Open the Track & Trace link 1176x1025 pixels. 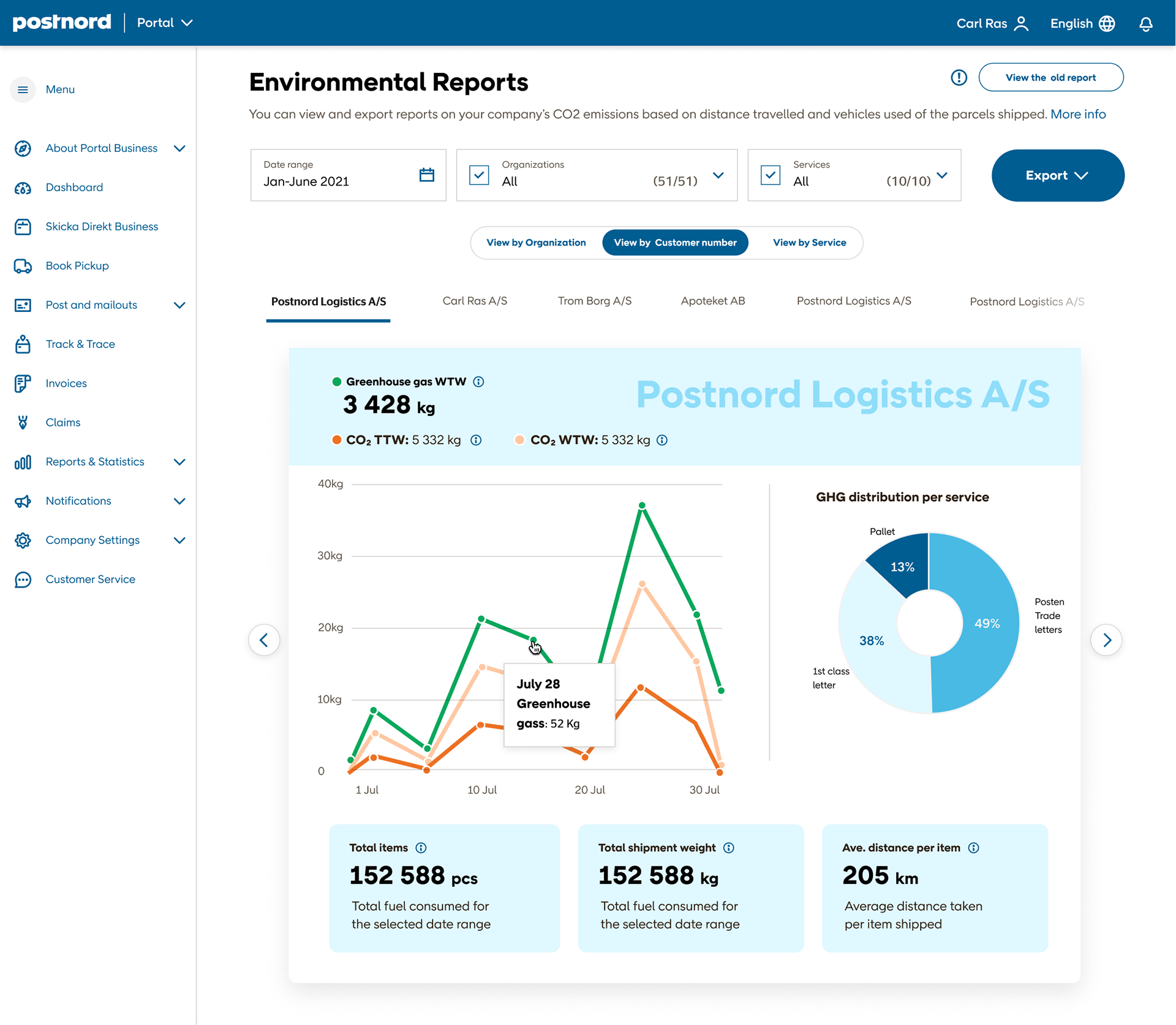coord(80,344)
